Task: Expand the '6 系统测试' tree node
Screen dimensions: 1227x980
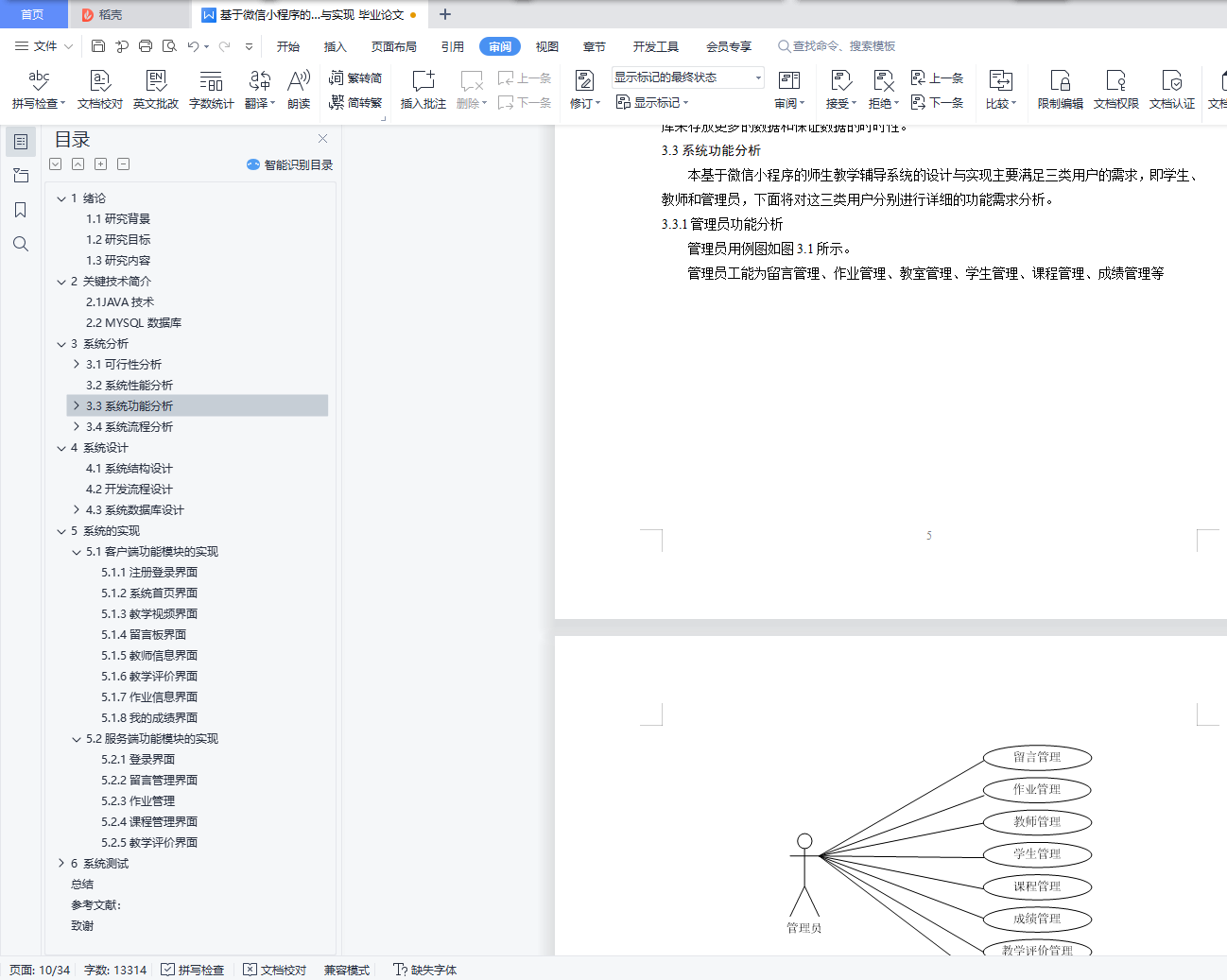Action: click(x=61, y=863)
